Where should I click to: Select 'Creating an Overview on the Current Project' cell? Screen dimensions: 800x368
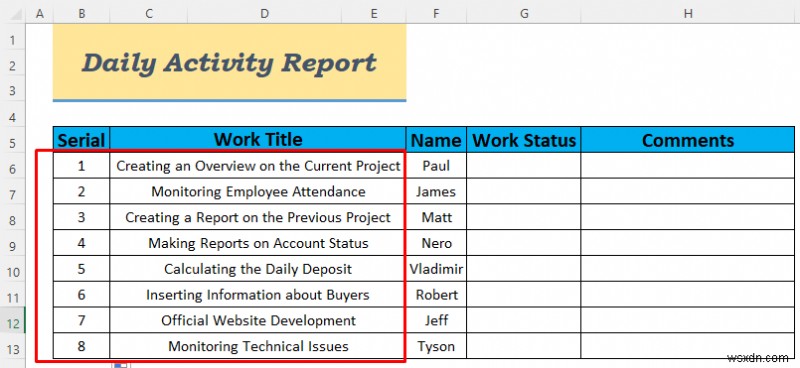(258, 165)
